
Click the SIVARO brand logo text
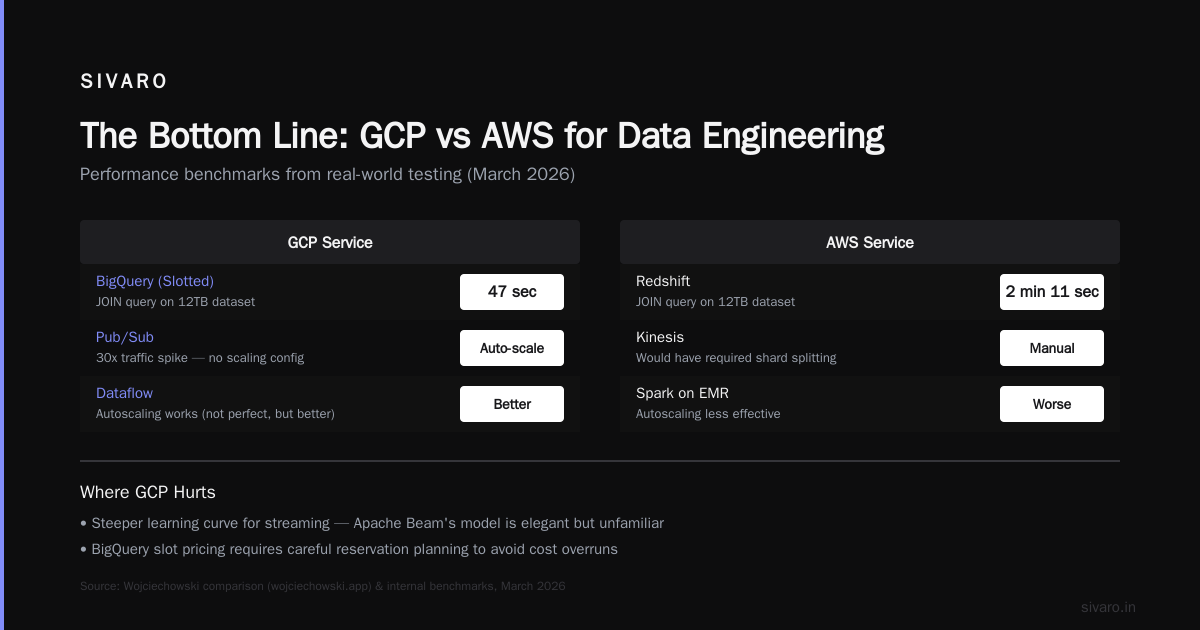[124, 82]
